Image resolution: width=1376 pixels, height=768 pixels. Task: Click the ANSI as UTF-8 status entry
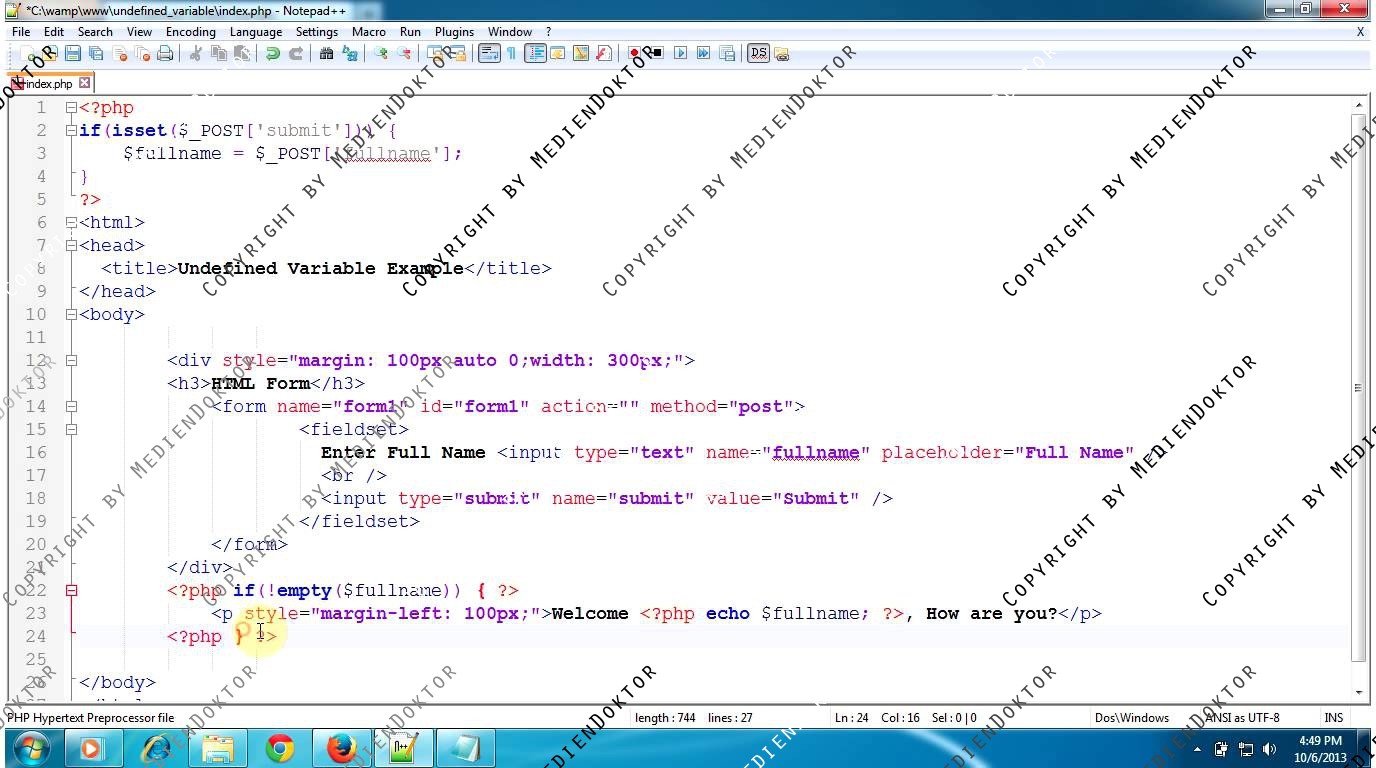(1242, 717)
